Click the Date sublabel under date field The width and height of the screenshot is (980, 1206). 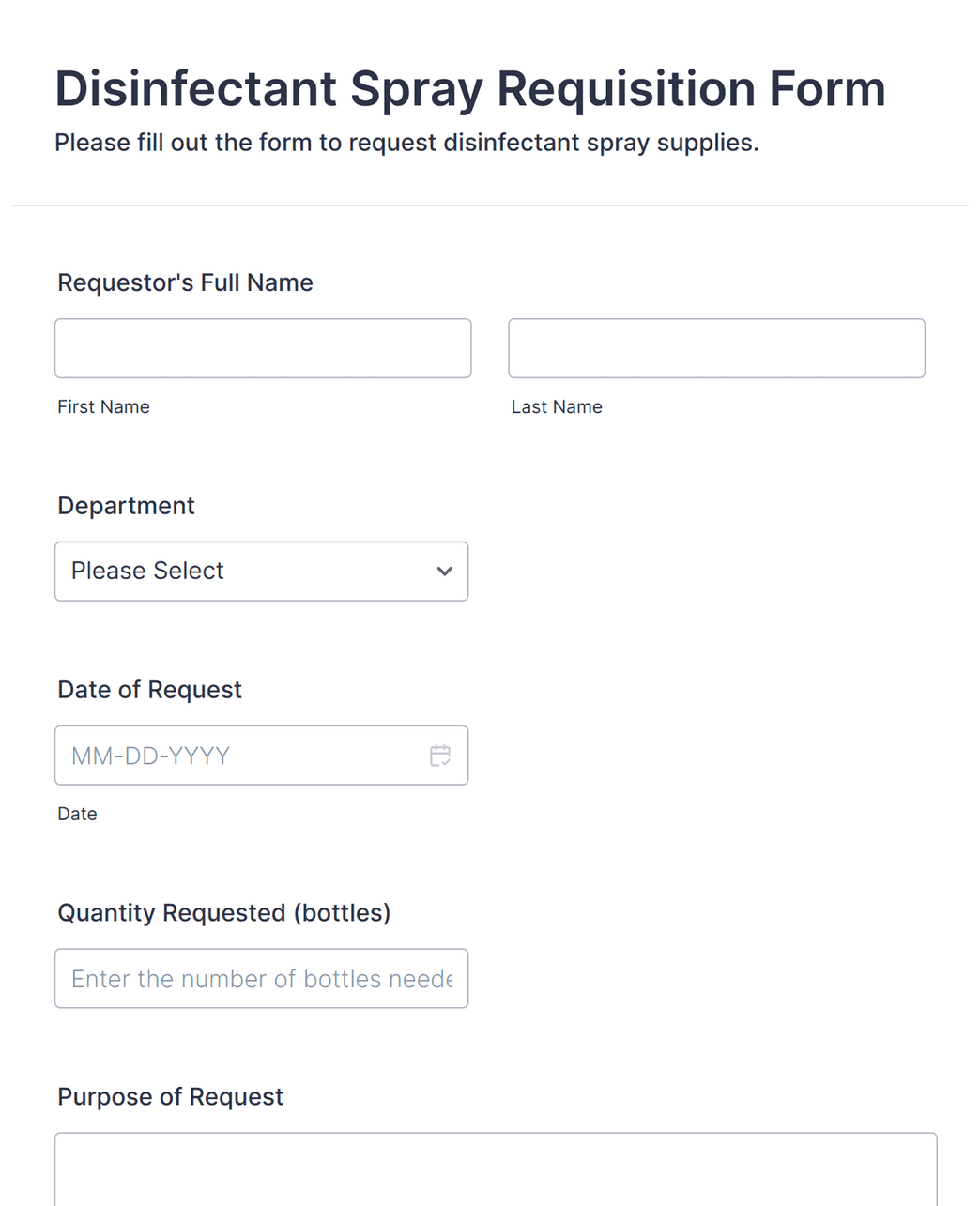(77, 815)
